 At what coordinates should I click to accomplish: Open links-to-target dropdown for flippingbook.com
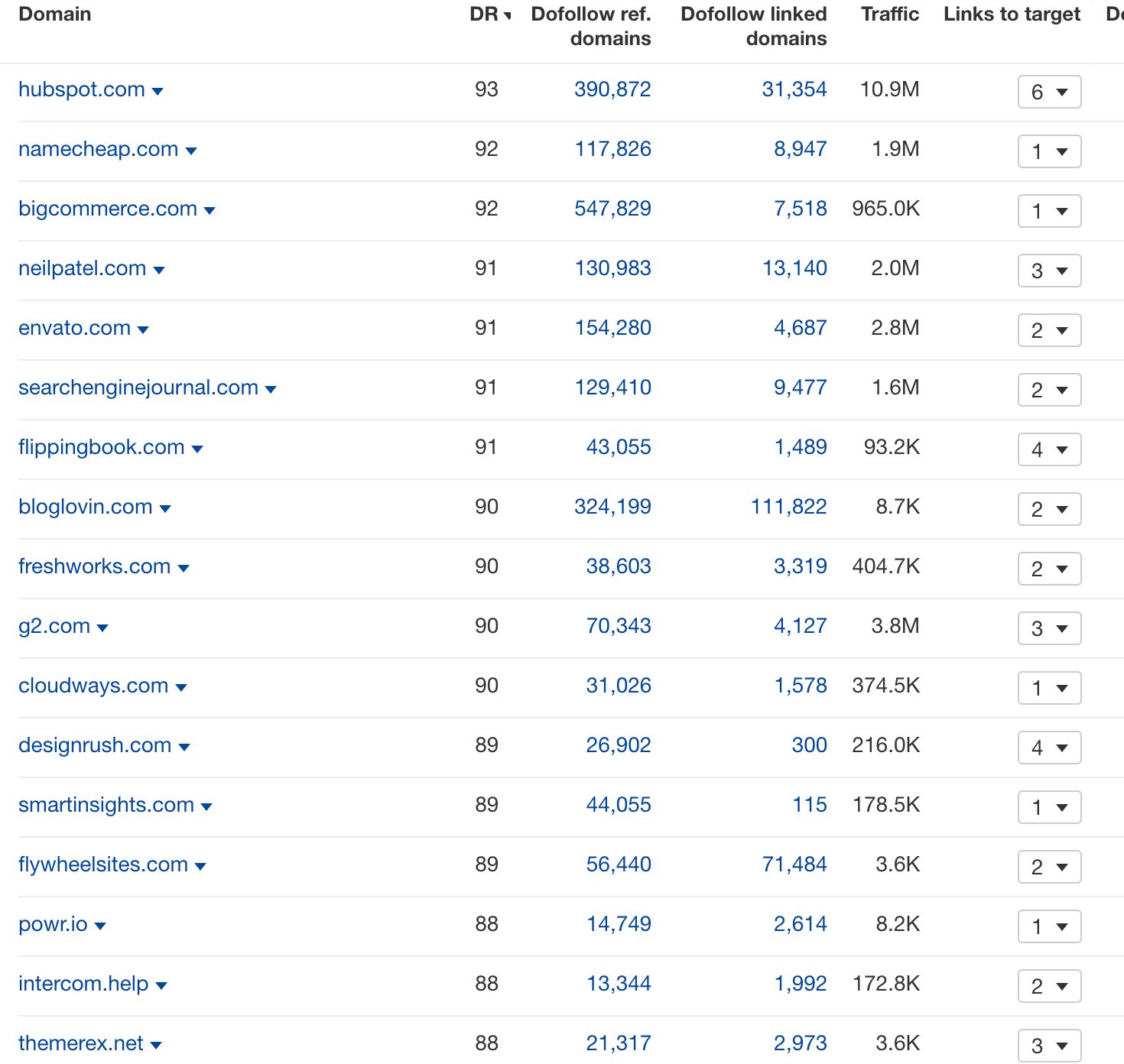click(1049, 449)
